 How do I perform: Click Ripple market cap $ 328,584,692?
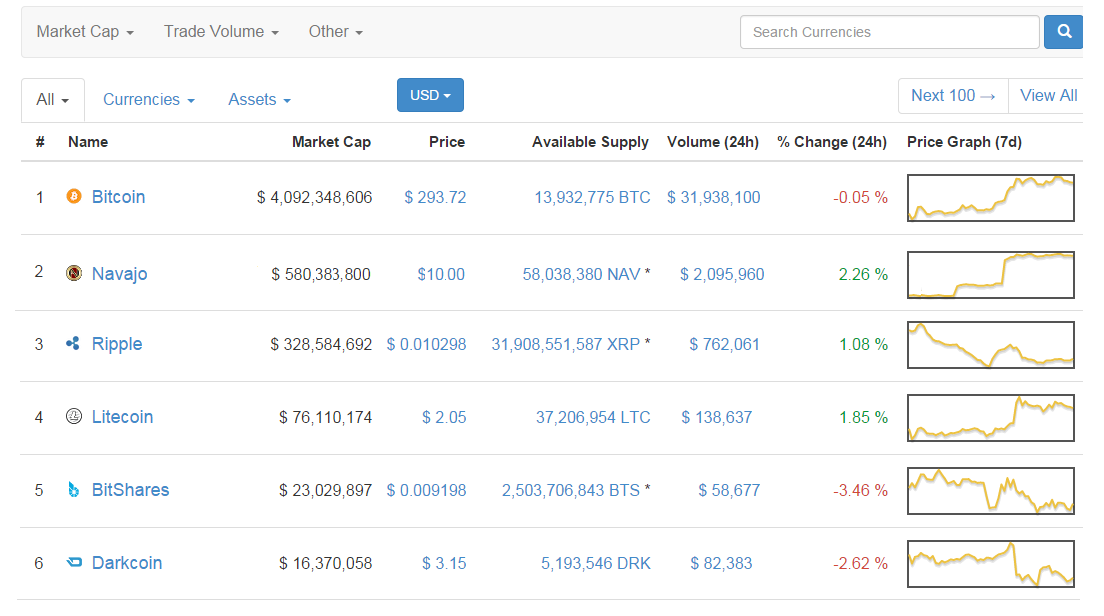(321, 344)
